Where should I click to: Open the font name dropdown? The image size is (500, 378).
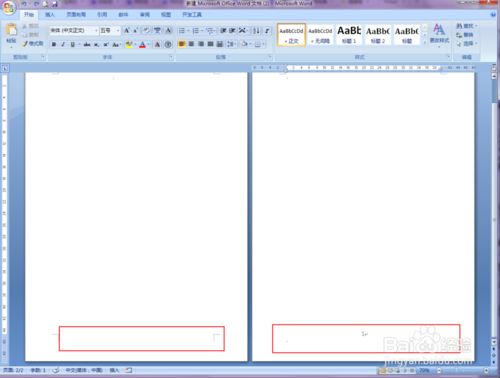tap(96, 31)
